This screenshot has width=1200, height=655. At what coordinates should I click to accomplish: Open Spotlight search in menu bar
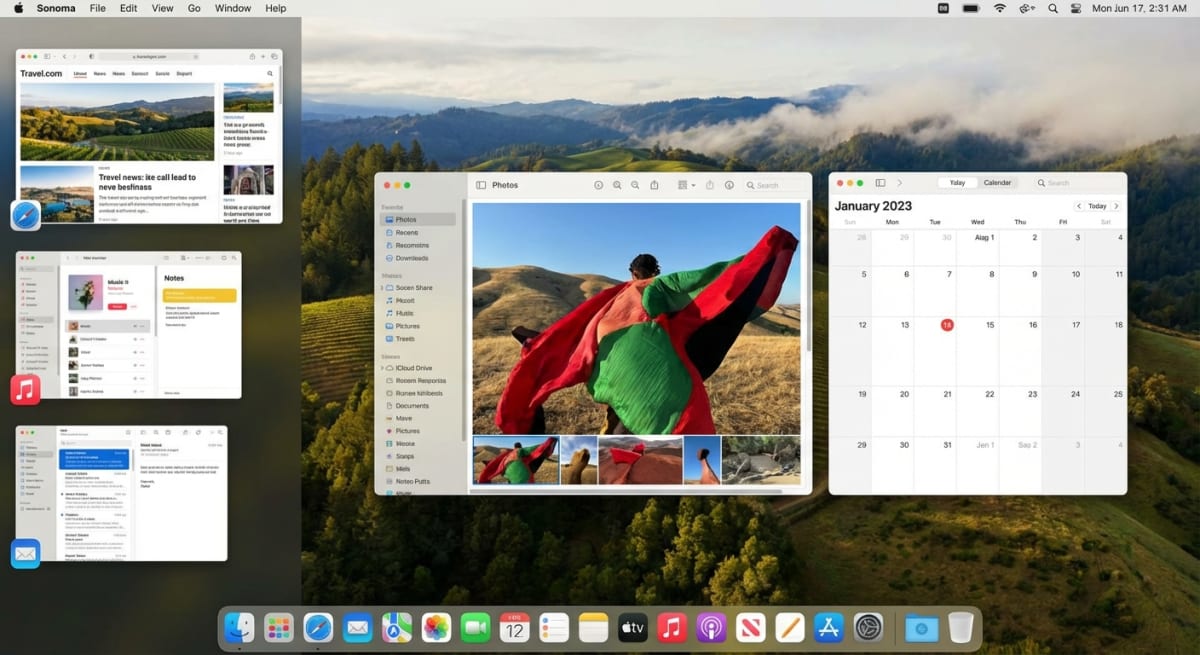click(x=1053, y=8)
